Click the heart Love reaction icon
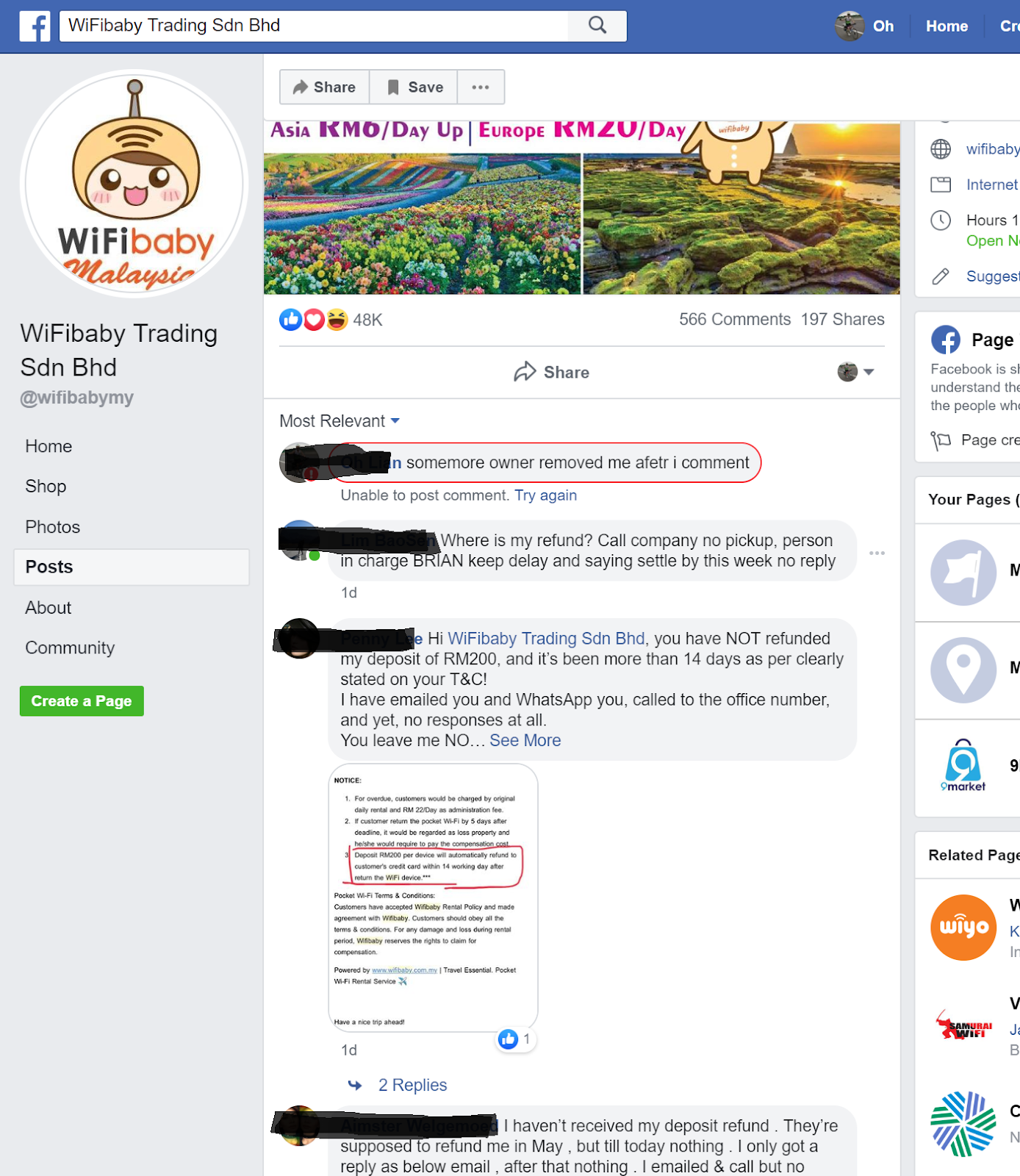 pos(314,320)
